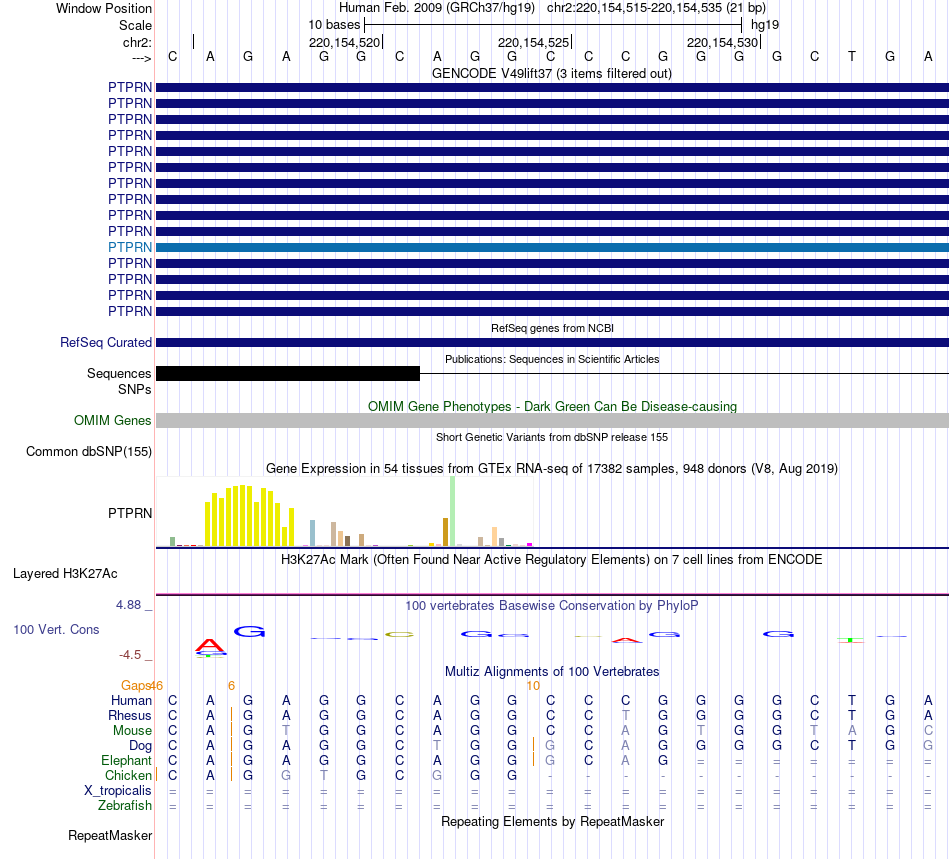Click Repeating Elements by RepeatMasker title

pos(552,821)
